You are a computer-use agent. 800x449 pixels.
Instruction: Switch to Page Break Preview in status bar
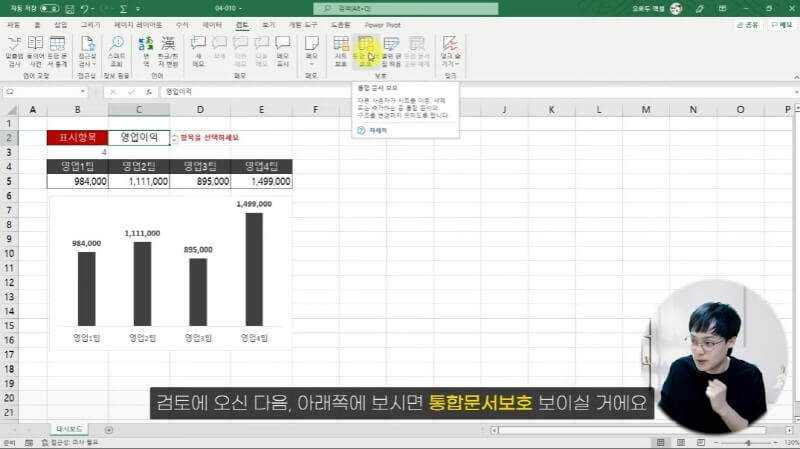701,442
